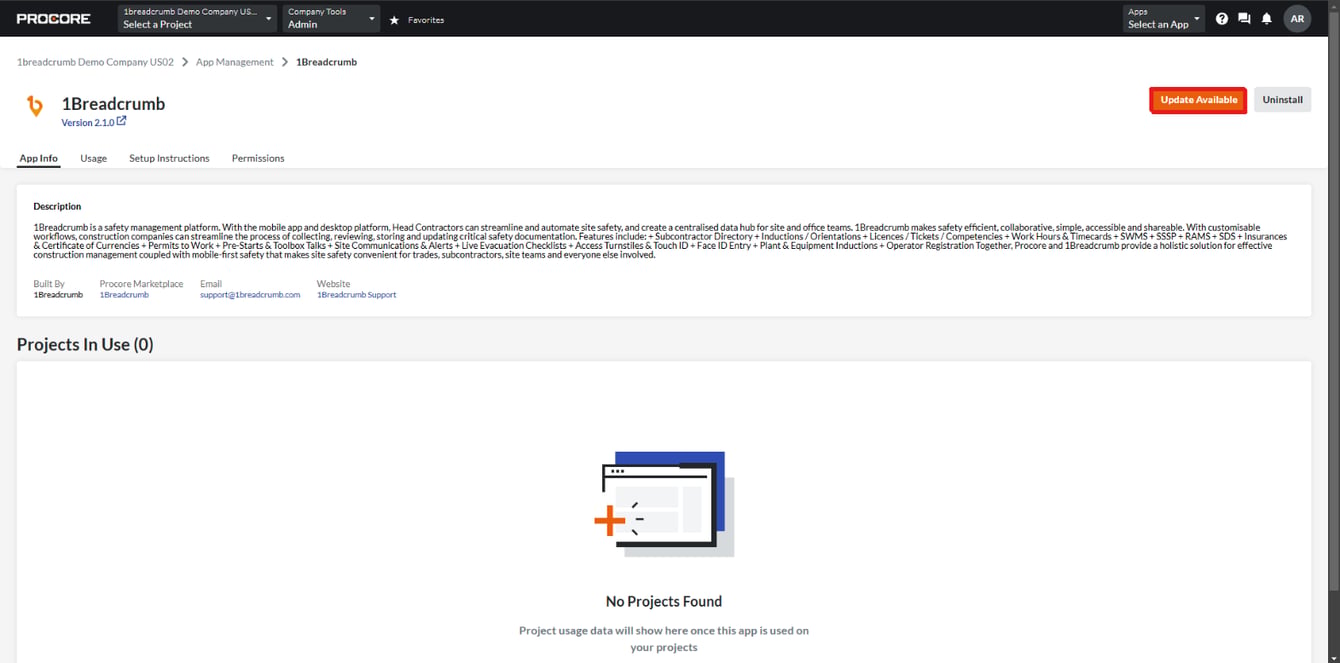Click the Favorites label in the header
The image size is (1340, 663).
click(x=426, y=20)
